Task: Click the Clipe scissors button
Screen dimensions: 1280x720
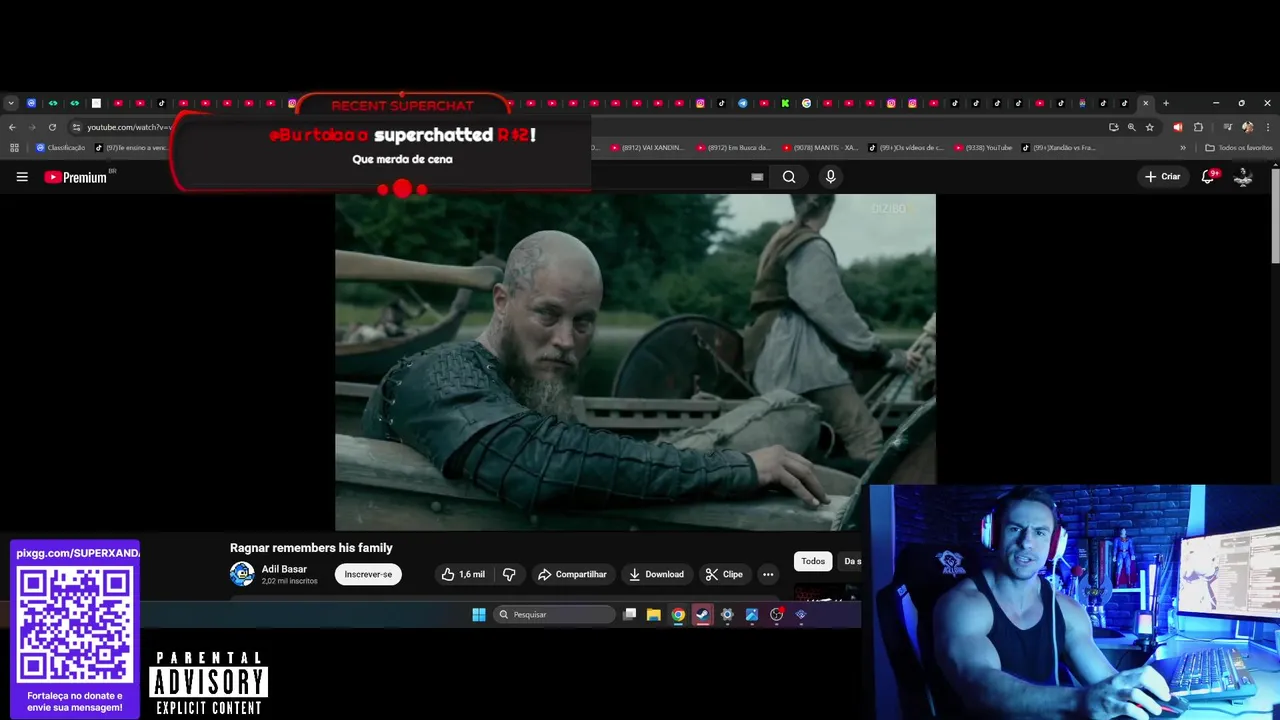Action: [x=724, y=574]
